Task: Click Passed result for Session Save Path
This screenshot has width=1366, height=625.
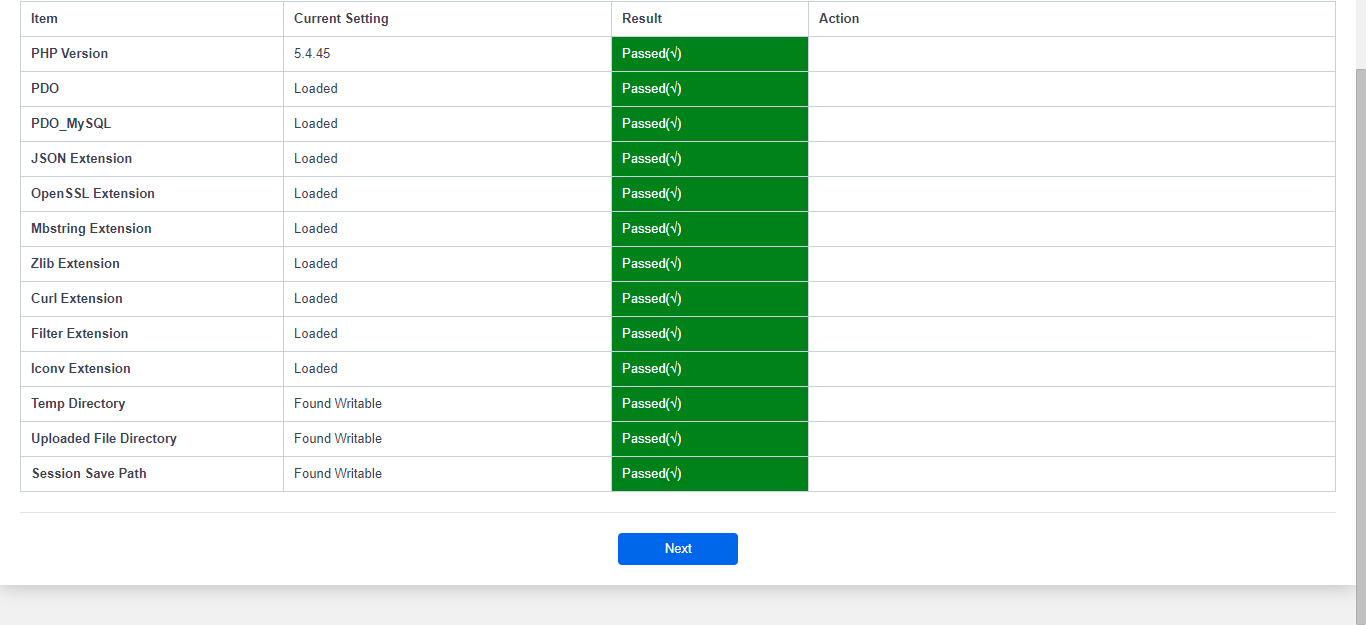Action: coord(652,473)
